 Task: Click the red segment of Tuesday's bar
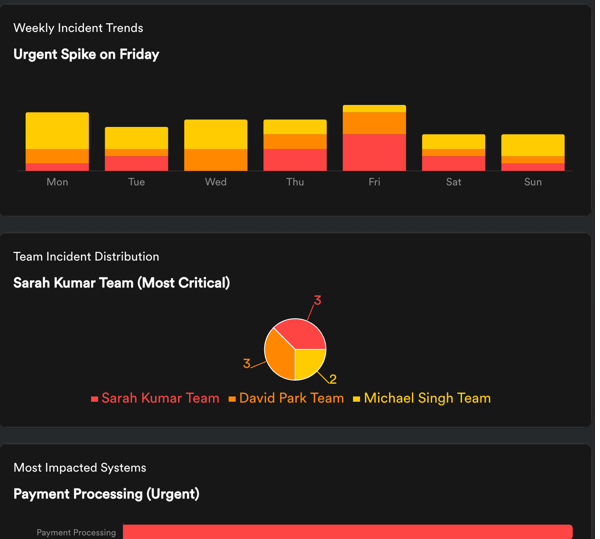[x=136, y=163]
